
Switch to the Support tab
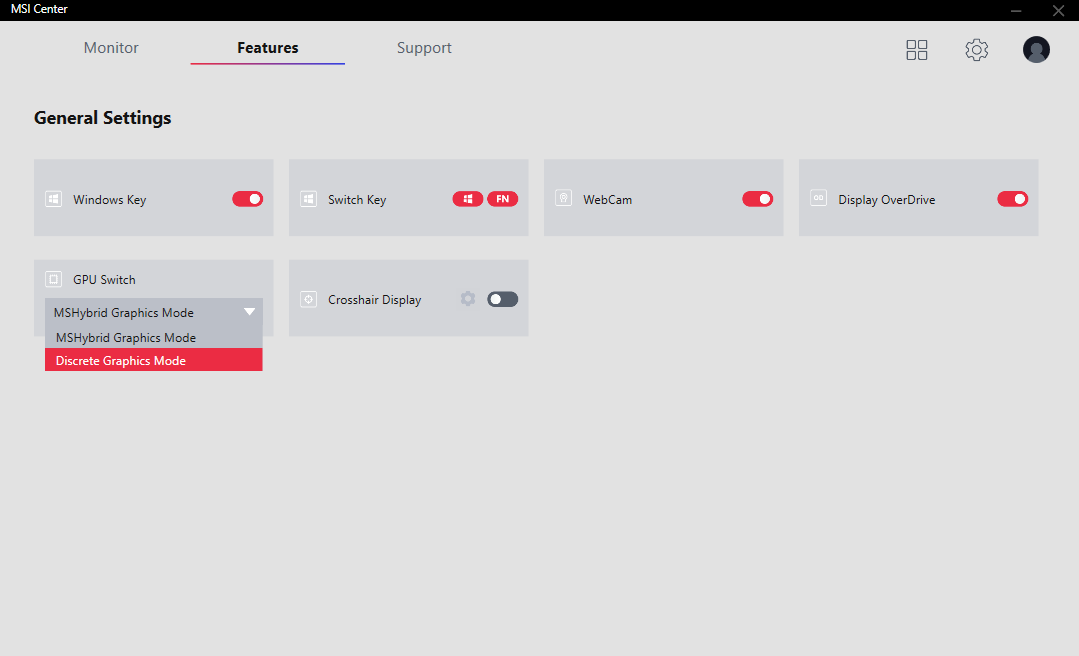click(x=424, y=47)
